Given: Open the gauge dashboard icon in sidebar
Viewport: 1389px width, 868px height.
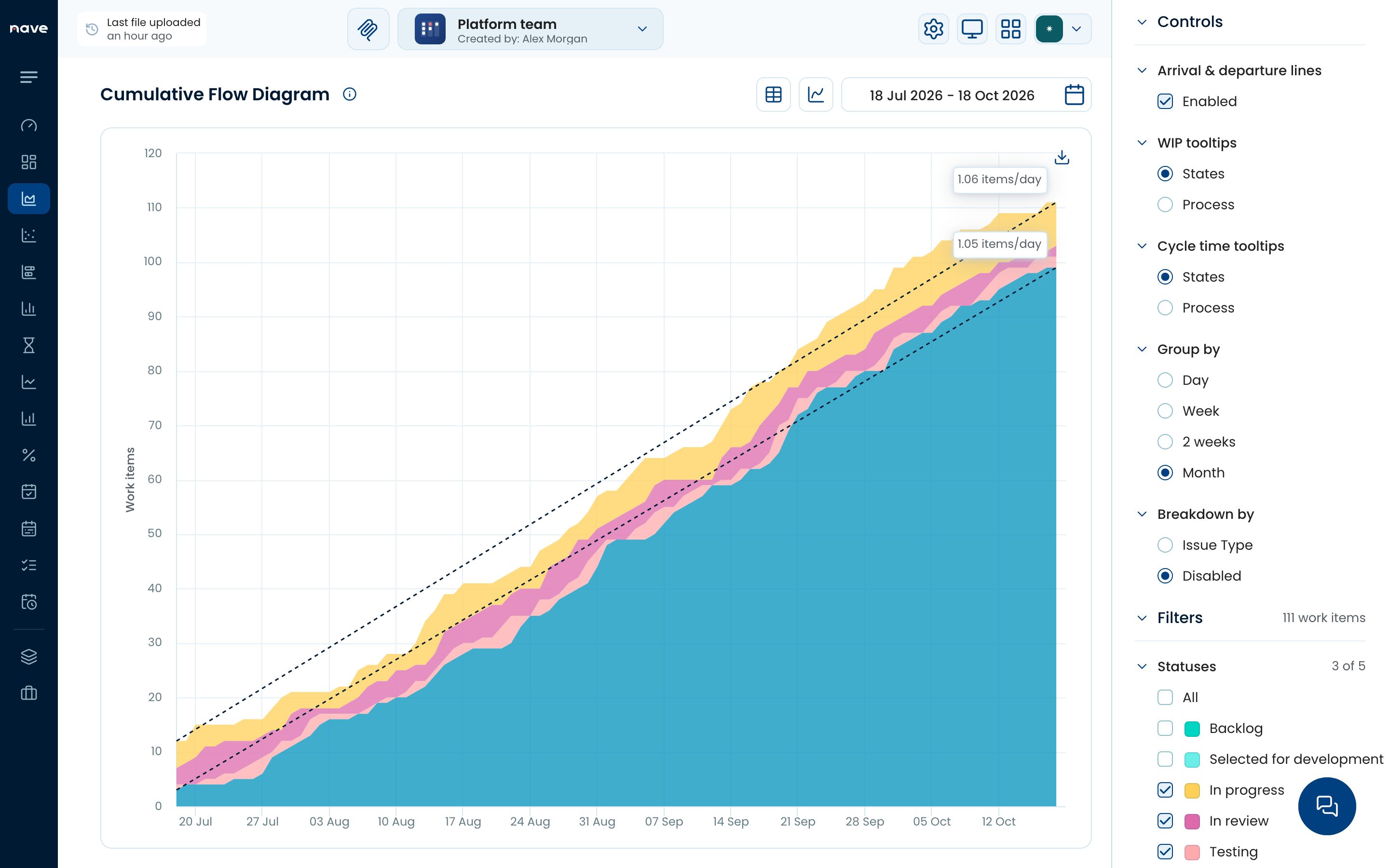Looking at the screenshot, I should (29, 125).
